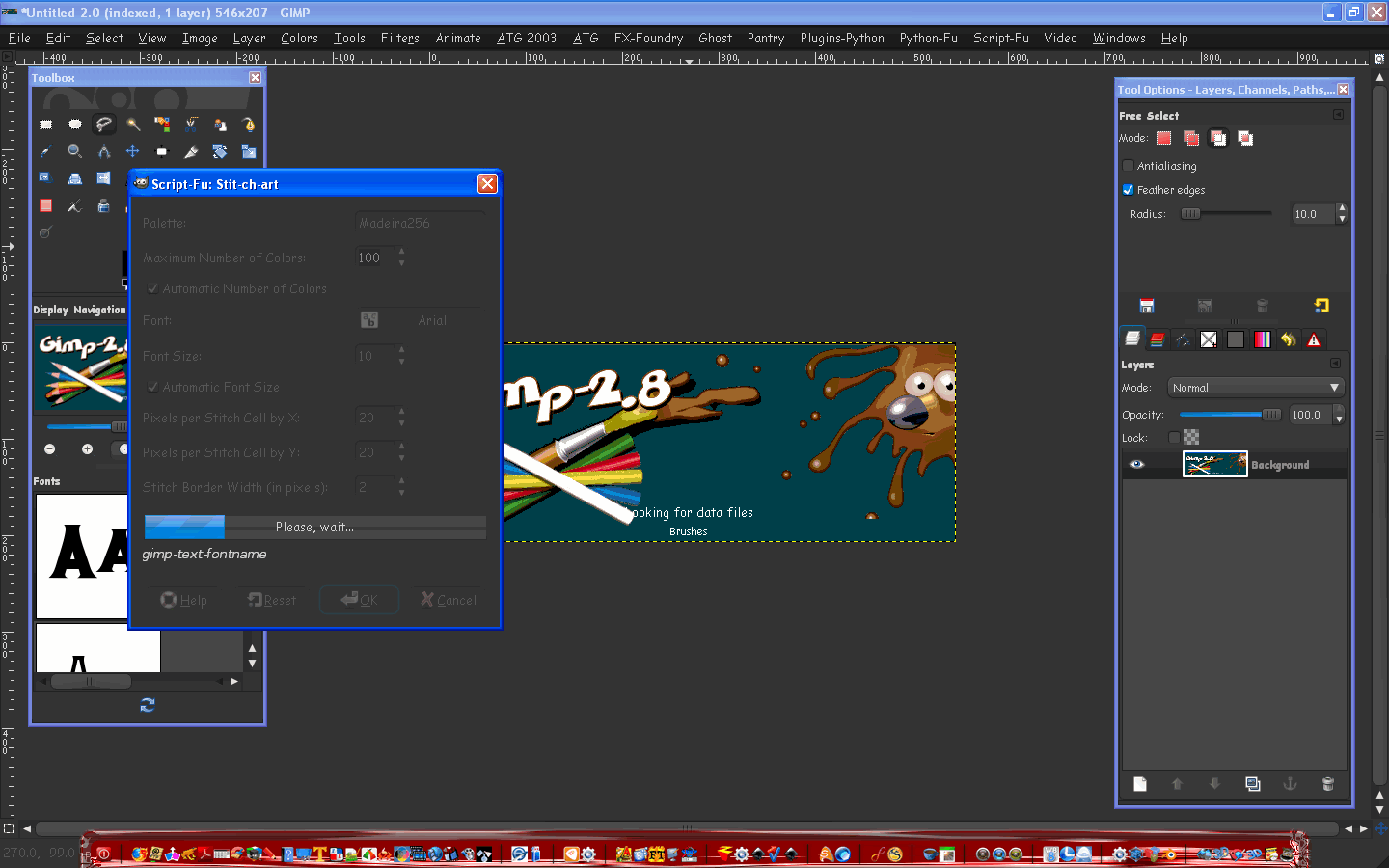This screenshot has height=868, width=1389.
Task: Open the Colors menu
Action: (299, 38)
